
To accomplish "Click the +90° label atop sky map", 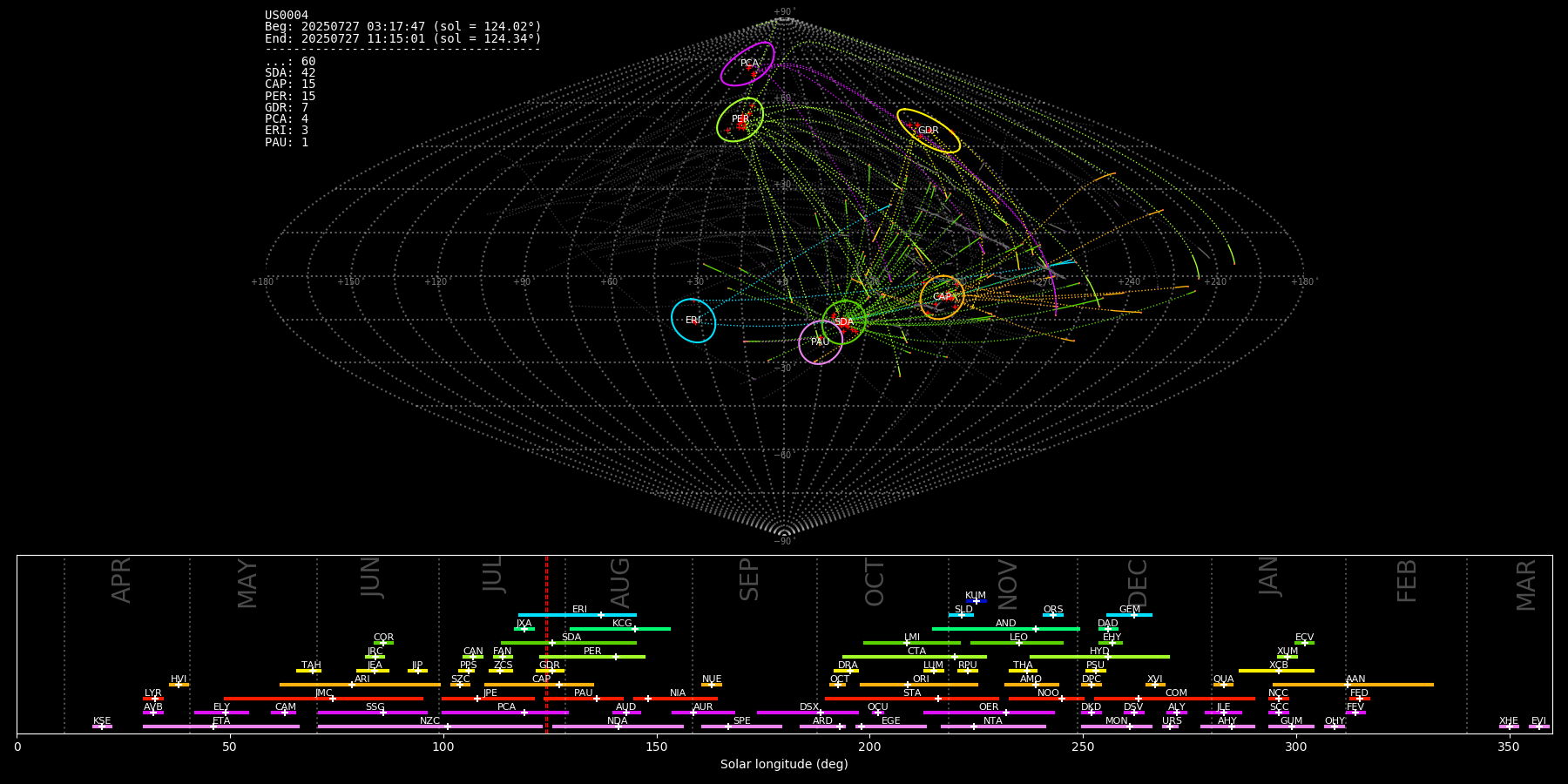I will tap(784, 12).
